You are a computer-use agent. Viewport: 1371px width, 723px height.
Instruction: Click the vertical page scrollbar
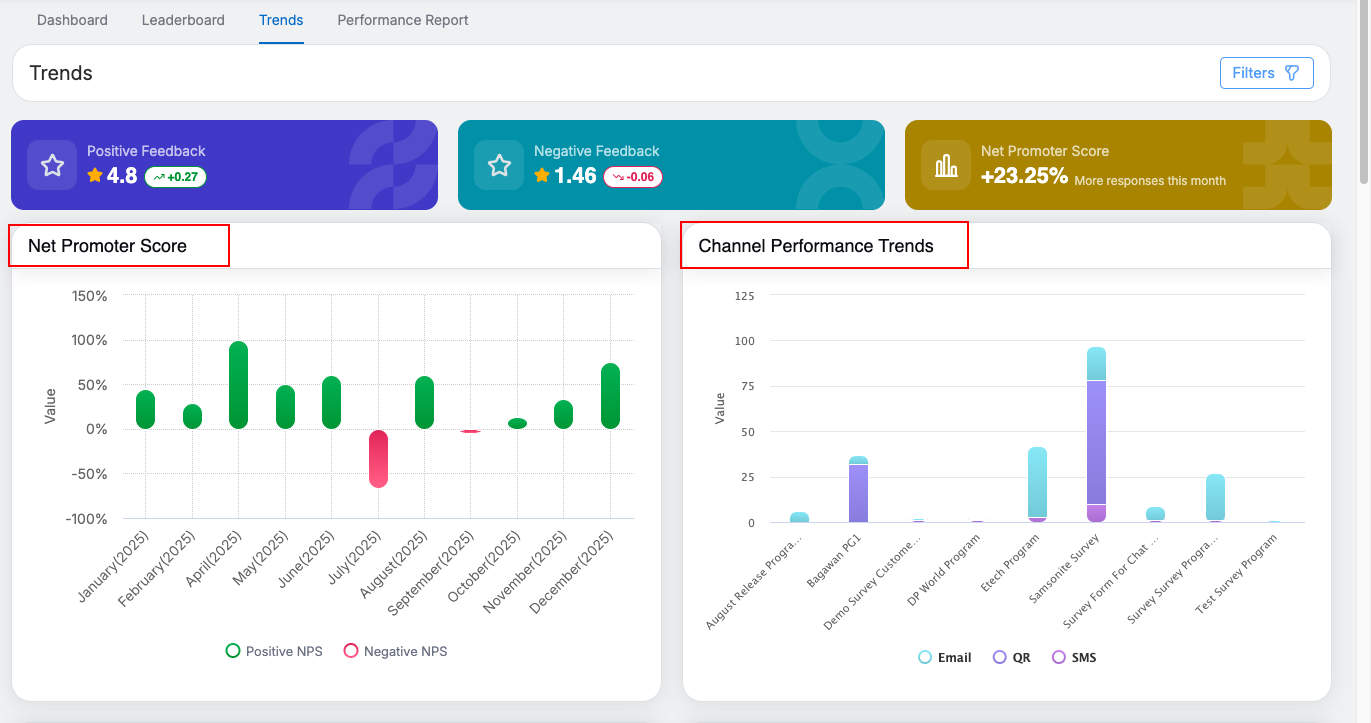pyautogui.click(x=1363, y=90)
